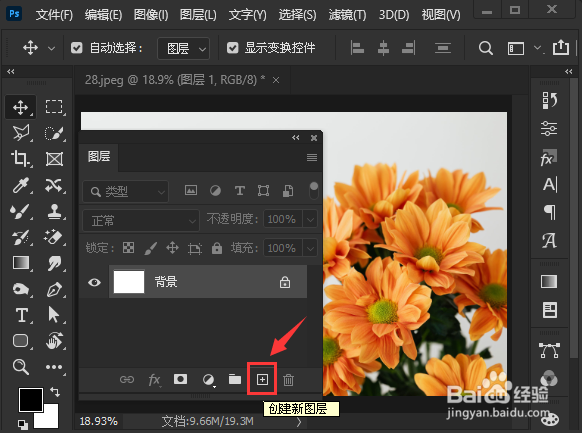Open the 图层 auto-select target dropdown
Screen dimensions: 582x433
(183, 49)
